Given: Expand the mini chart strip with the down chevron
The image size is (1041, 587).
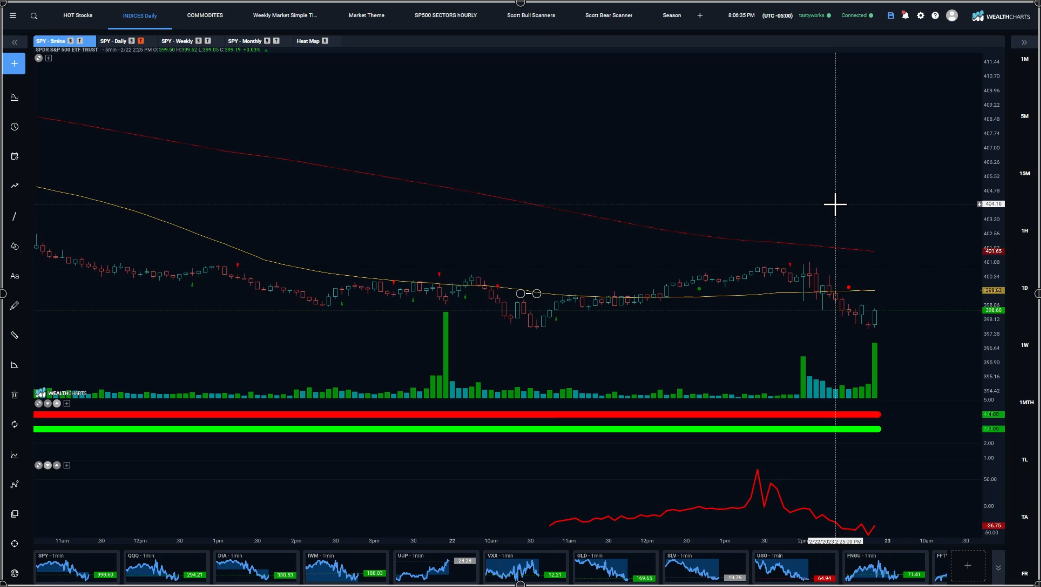Looking at the screenshot, I should [x=998, y=567].
